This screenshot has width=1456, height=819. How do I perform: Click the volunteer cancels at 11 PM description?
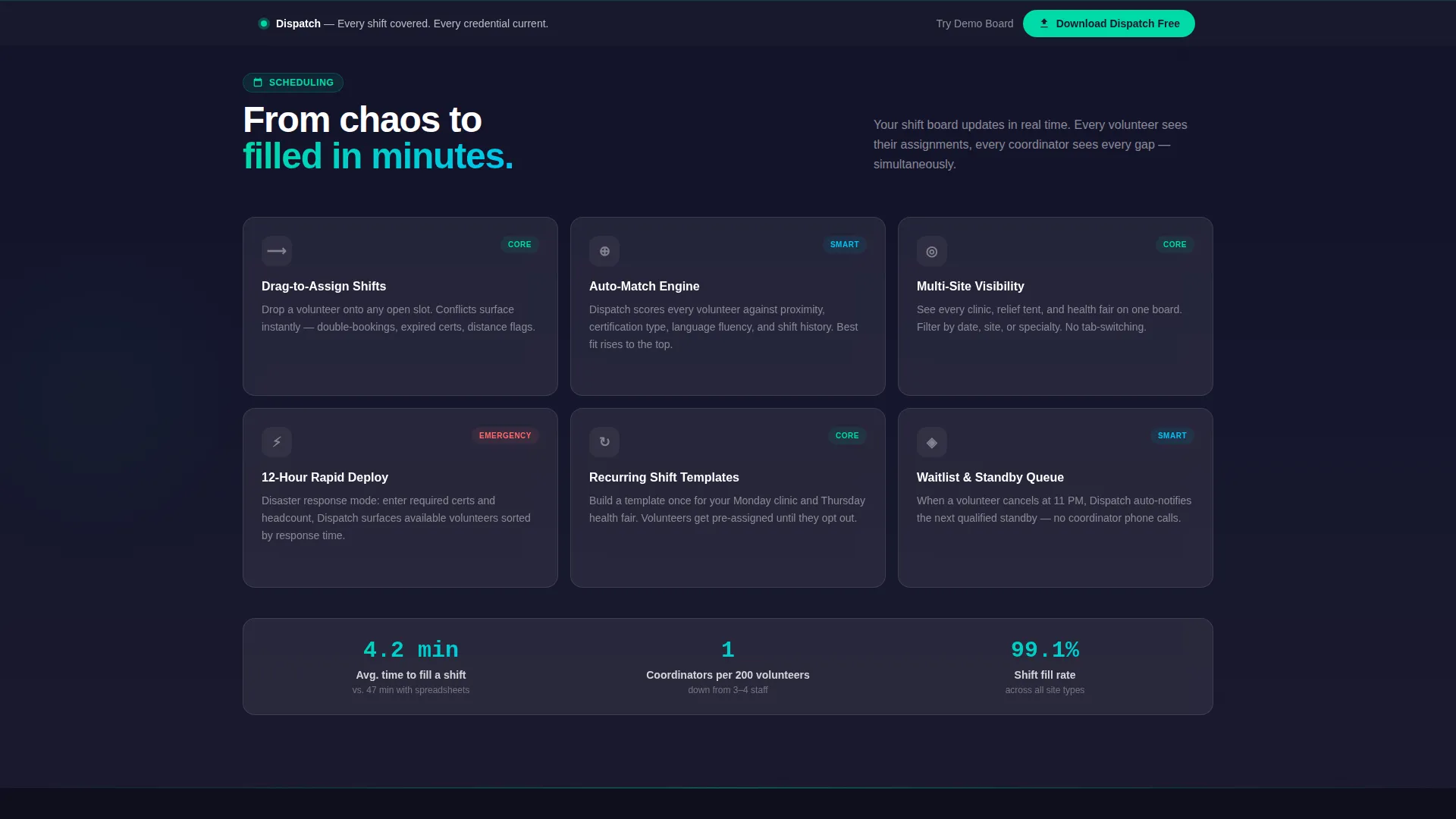1054,510
